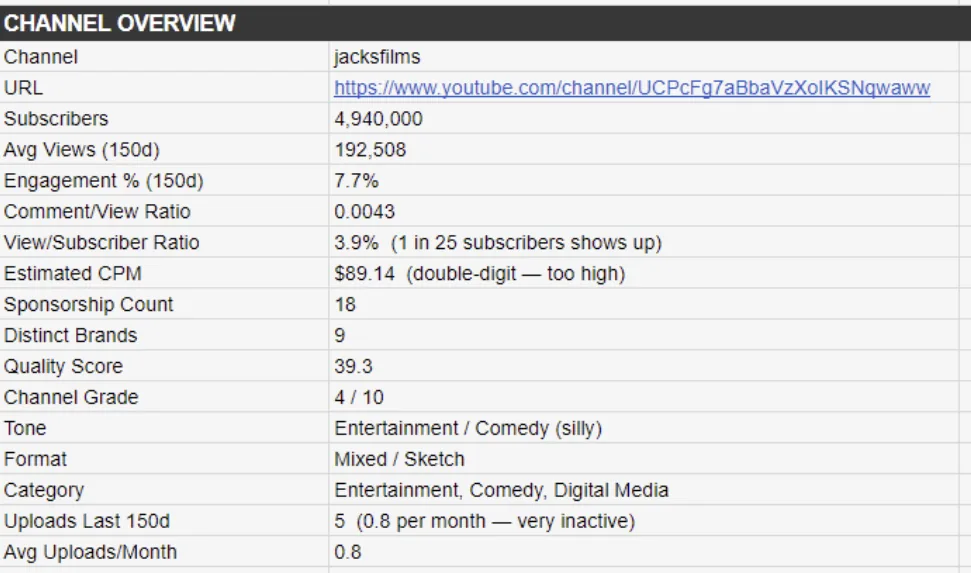Select the 'Tone' label cell
Viewport: 971px width, 573px height.
[164, 428]
